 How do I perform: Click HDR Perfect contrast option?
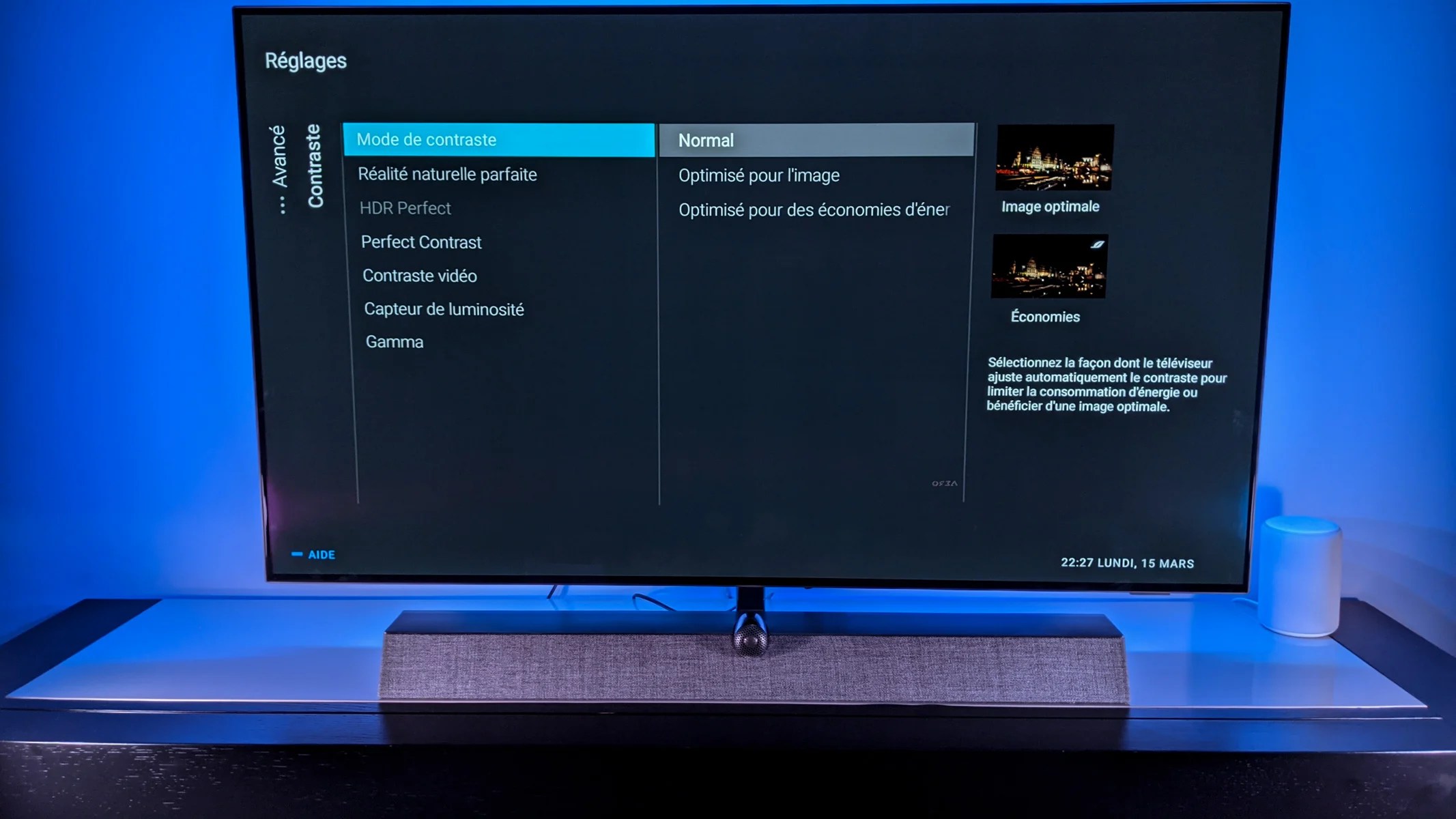[x=406, y=207]
